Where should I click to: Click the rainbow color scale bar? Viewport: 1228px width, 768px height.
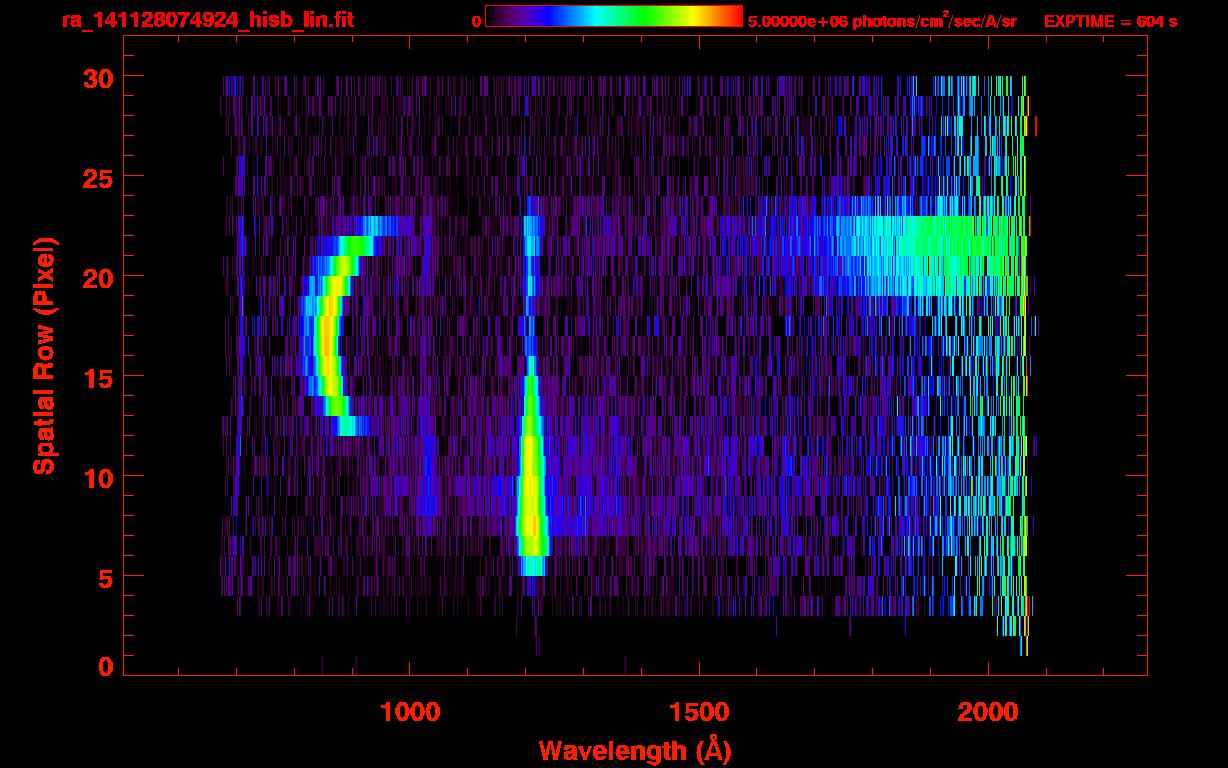coord(614,16)
